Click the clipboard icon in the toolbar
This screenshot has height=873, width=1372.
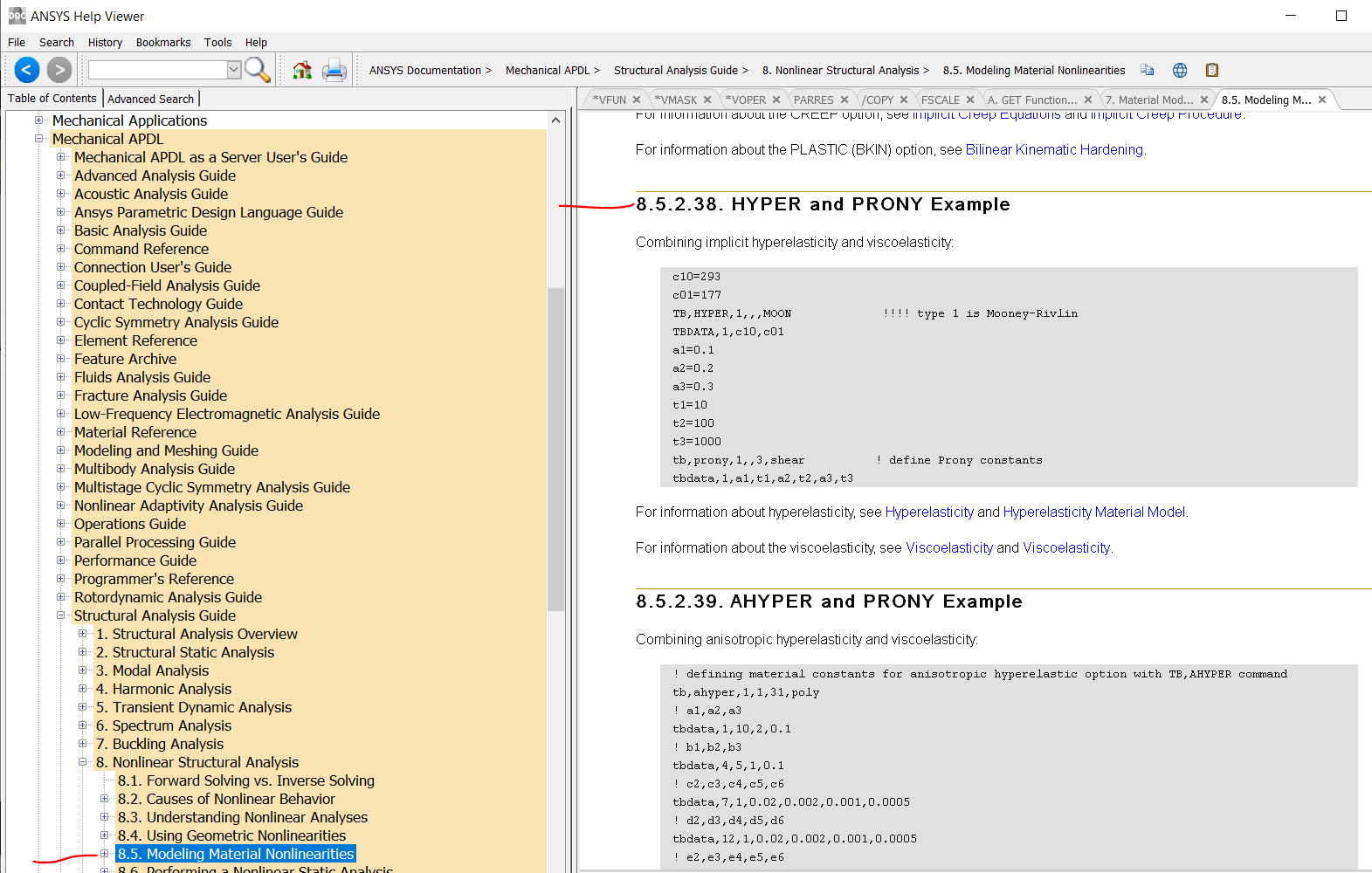pos(1212,70)
